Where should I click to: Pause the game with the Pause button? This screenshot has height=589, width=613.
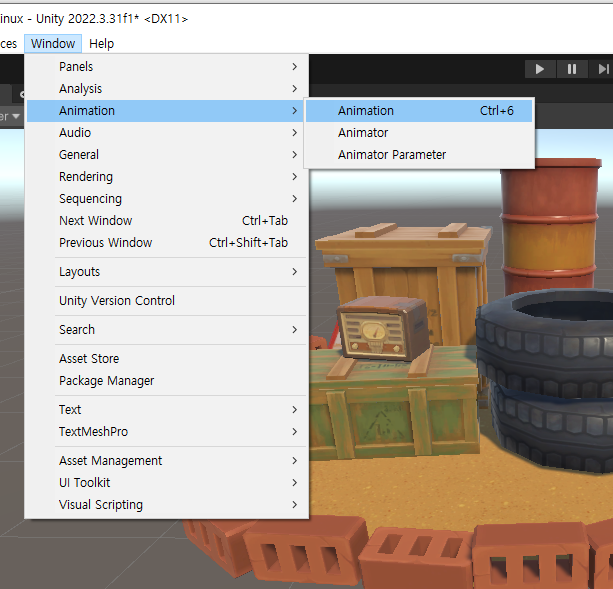[x=572, y=69]
